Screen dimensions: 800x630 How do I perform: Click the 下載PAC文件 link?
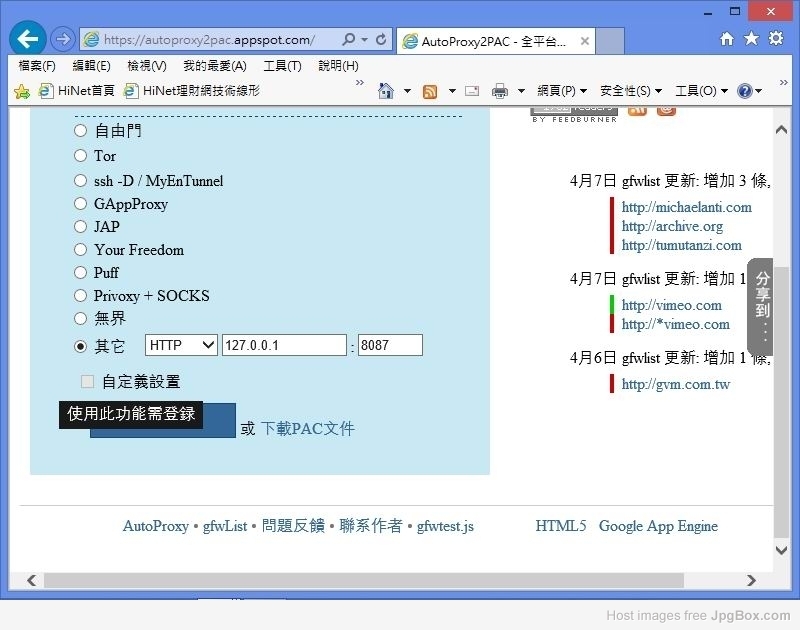click(307, 429)
